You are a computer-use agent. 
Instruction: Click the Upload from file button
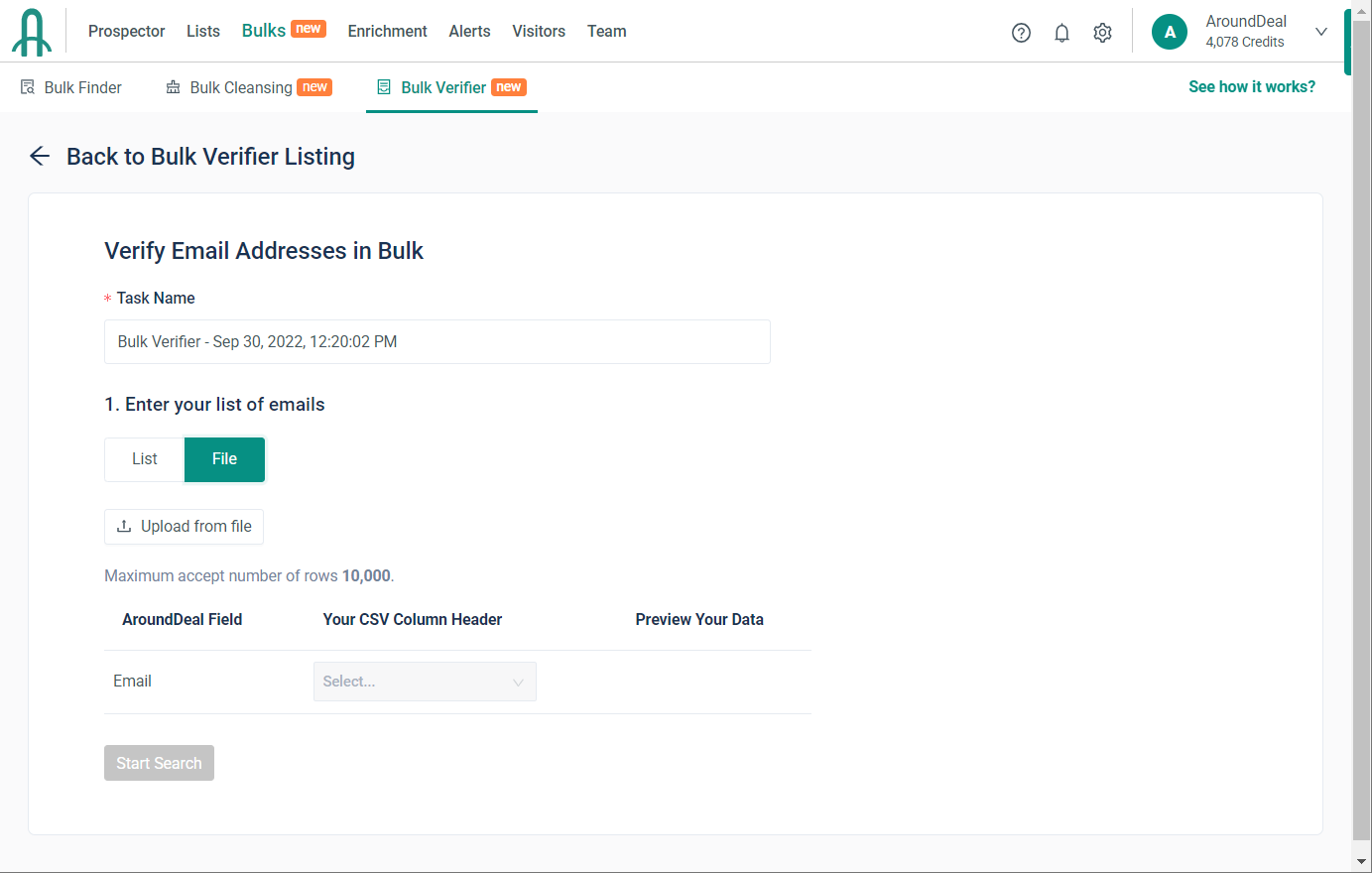coord(184,527)
